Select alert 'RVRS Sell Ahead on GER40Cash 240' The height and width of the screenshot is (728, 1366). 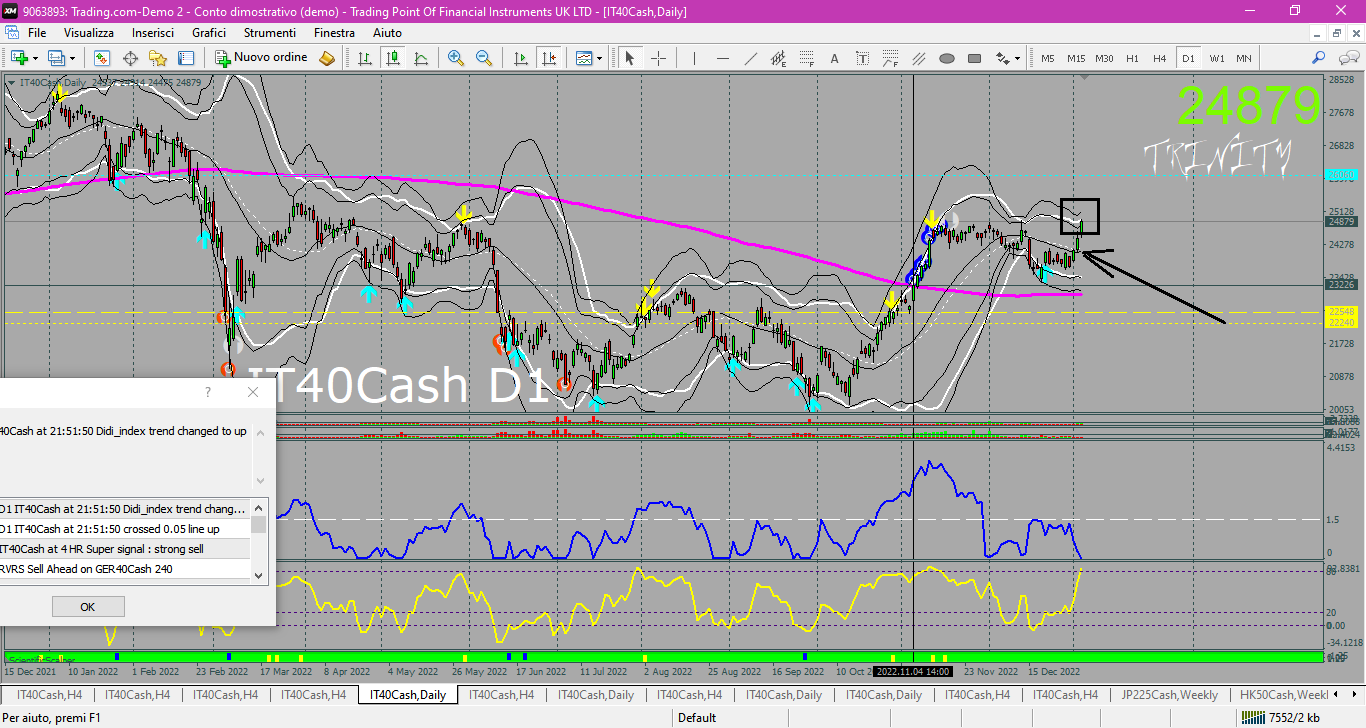click(124, 569)
